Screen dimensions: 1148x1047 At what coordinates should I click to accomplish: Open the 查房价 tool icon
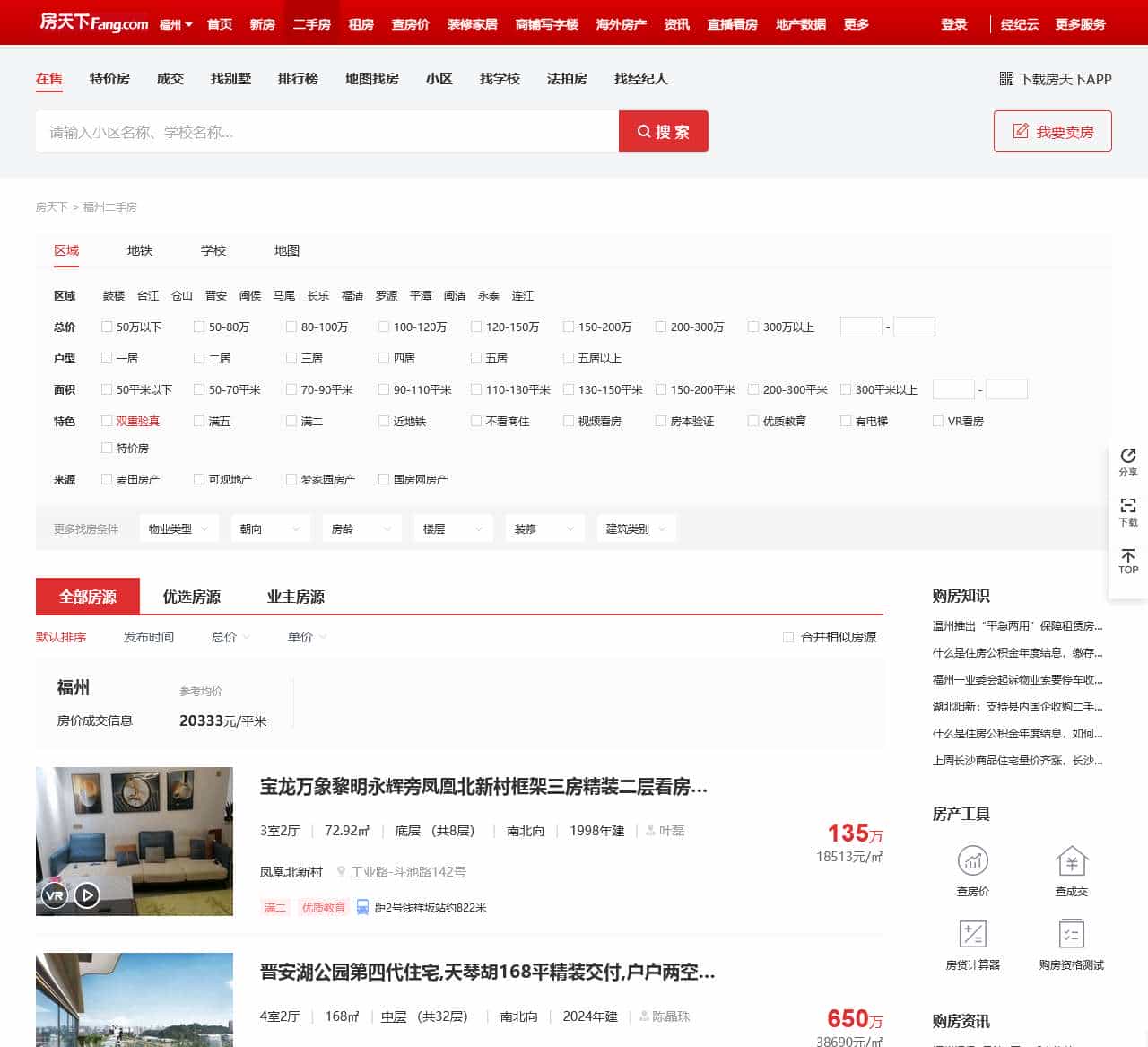point(973,861)
